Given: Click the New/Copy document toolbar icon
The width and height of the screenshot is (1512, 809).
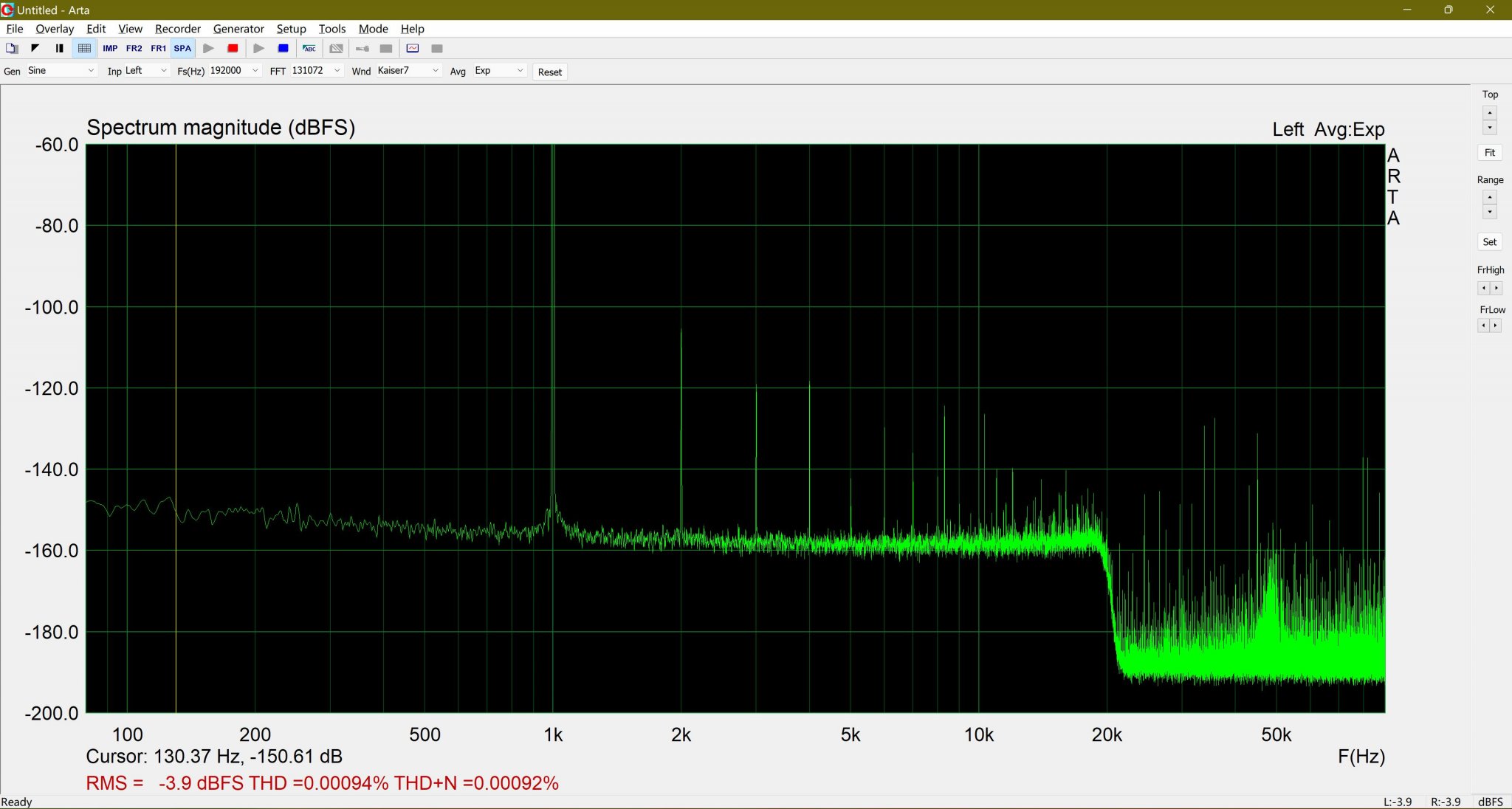Looking at the screenshot, I should tap(12, 49).
